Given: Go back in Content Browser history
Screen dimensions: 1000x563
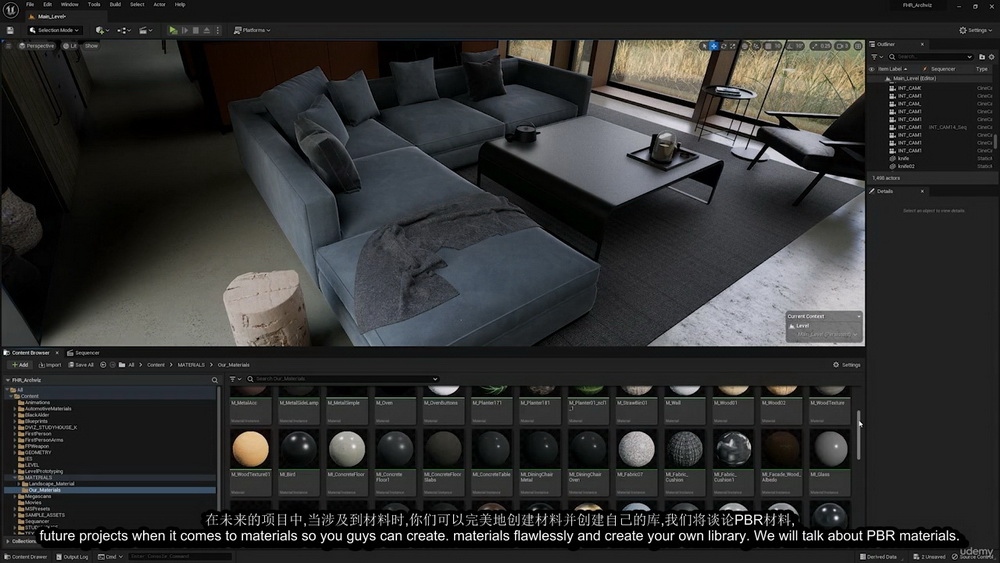Looking at the screenshot, I should [103, 365].
